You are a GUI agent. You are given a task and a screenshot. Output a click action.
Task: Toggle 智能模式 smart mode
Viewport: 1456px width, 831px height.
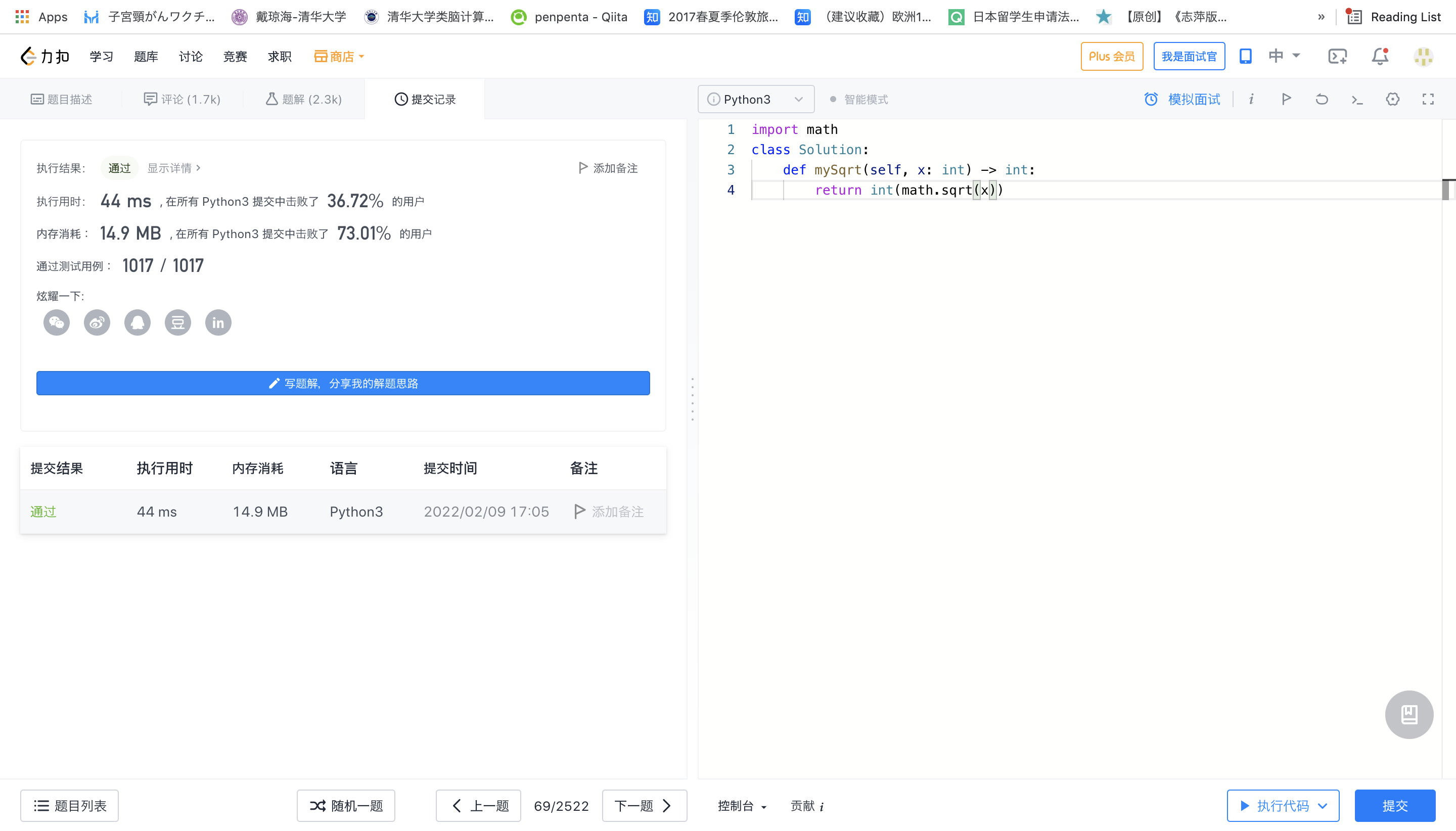pos(859,99)
